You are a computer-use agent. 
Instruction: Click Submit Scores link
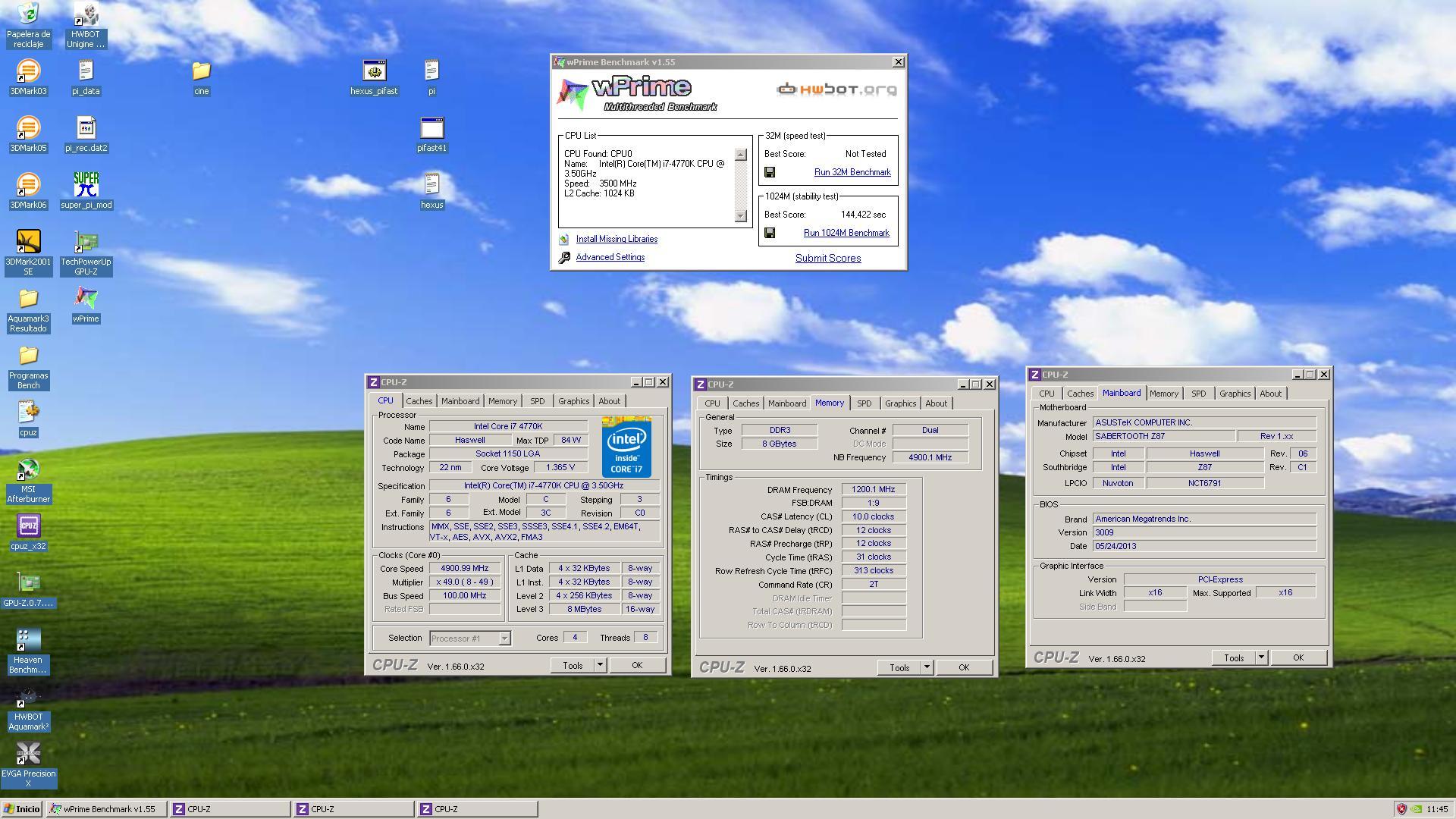(x=828, y=258)
